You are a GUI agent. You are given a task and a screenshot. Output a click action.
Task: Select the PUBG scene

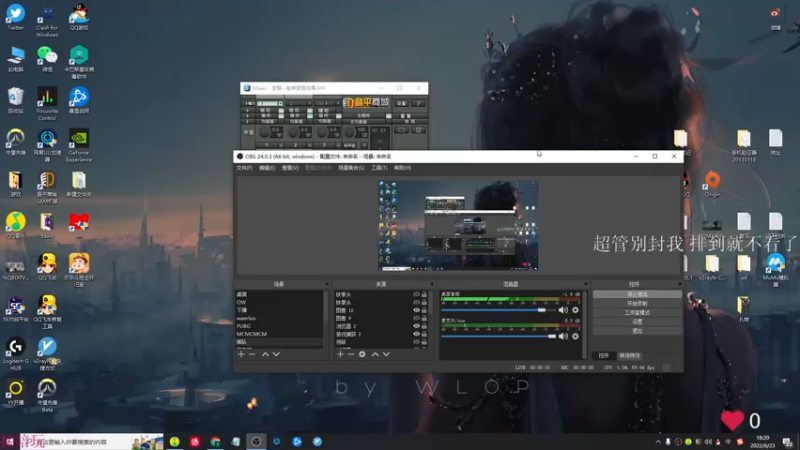279,326
